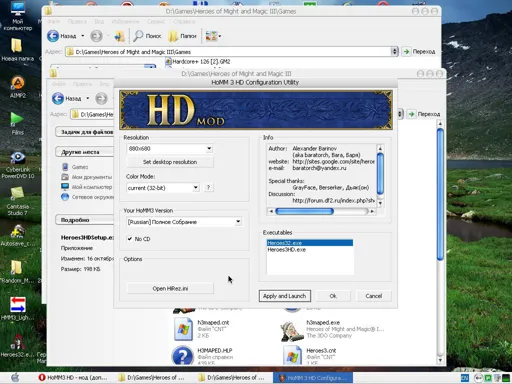Click Open HiRez.ini button
Image resolution: width=512 pixels, height=384 pixels.
click(x=170, y=288)
